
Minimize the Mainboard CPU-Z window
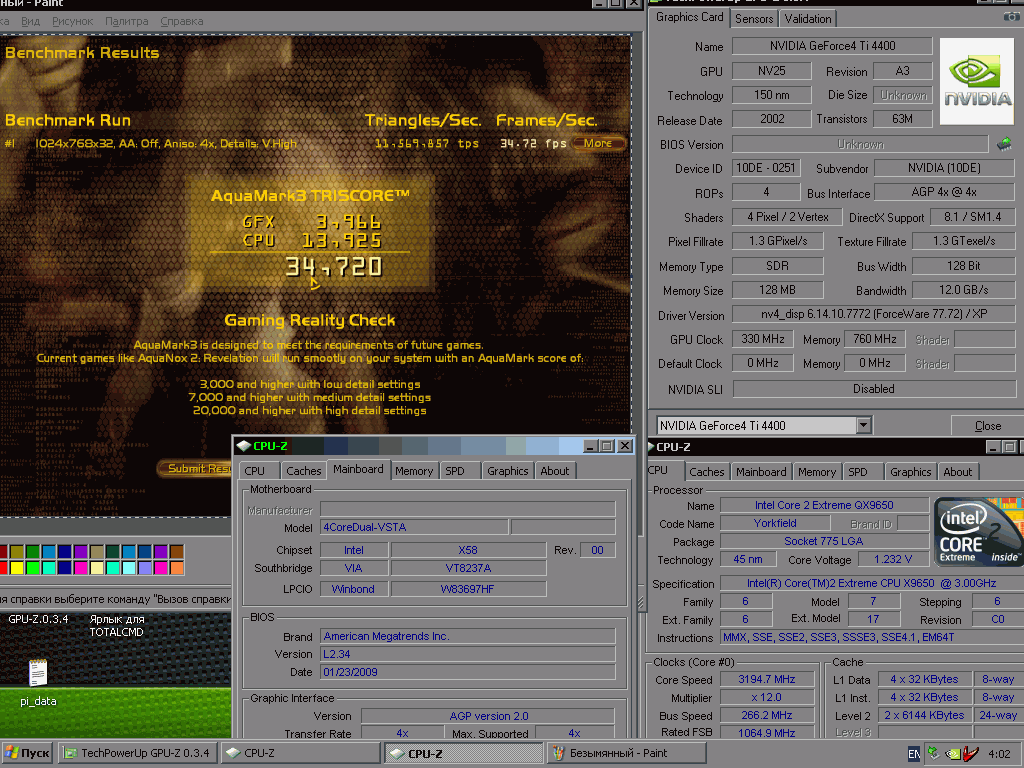coord(591,446)
